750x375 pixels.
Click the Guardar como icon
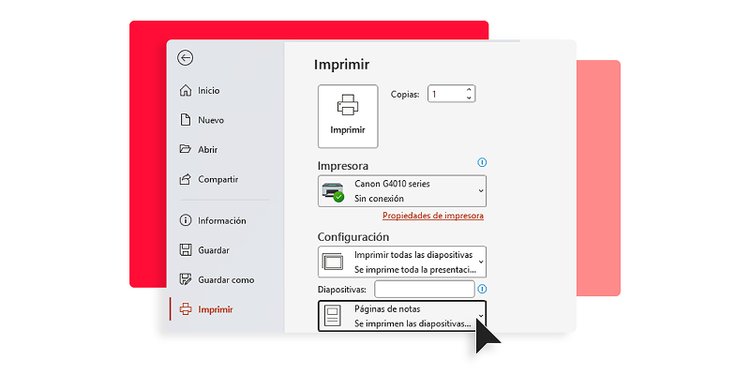pos(185,280)
